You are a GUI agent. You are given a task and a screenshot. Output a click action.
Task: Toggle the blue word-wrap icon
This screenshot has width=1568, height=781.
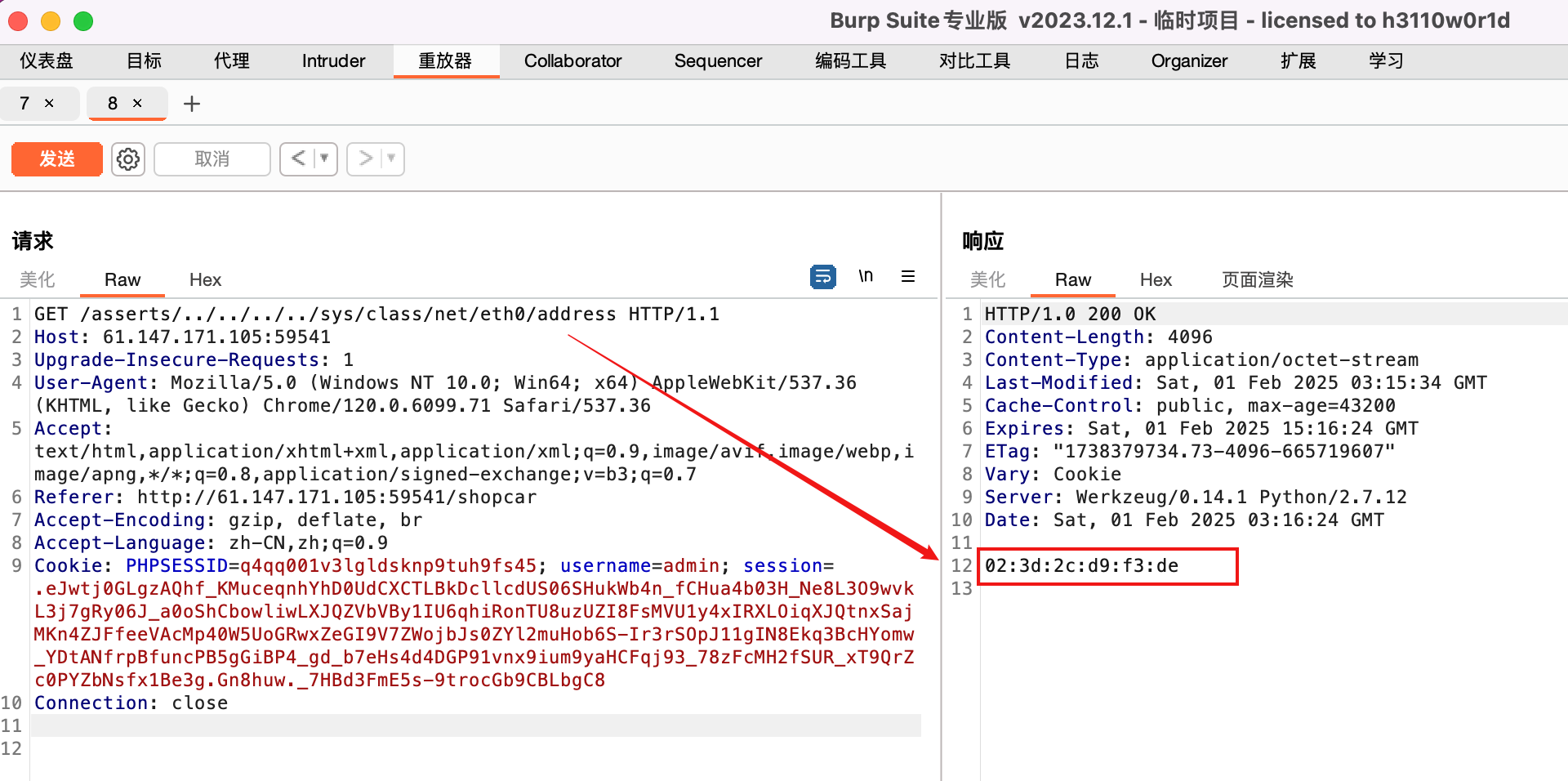(x=822, y=276)
